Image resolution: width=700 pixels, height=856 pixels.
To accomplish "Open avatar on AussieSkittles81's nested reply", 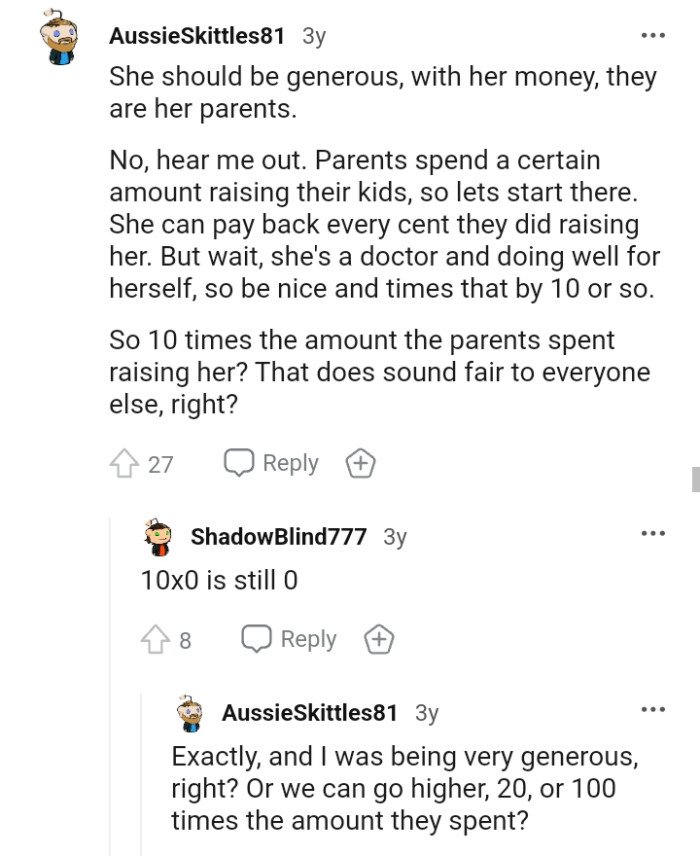I will [192, 713].
